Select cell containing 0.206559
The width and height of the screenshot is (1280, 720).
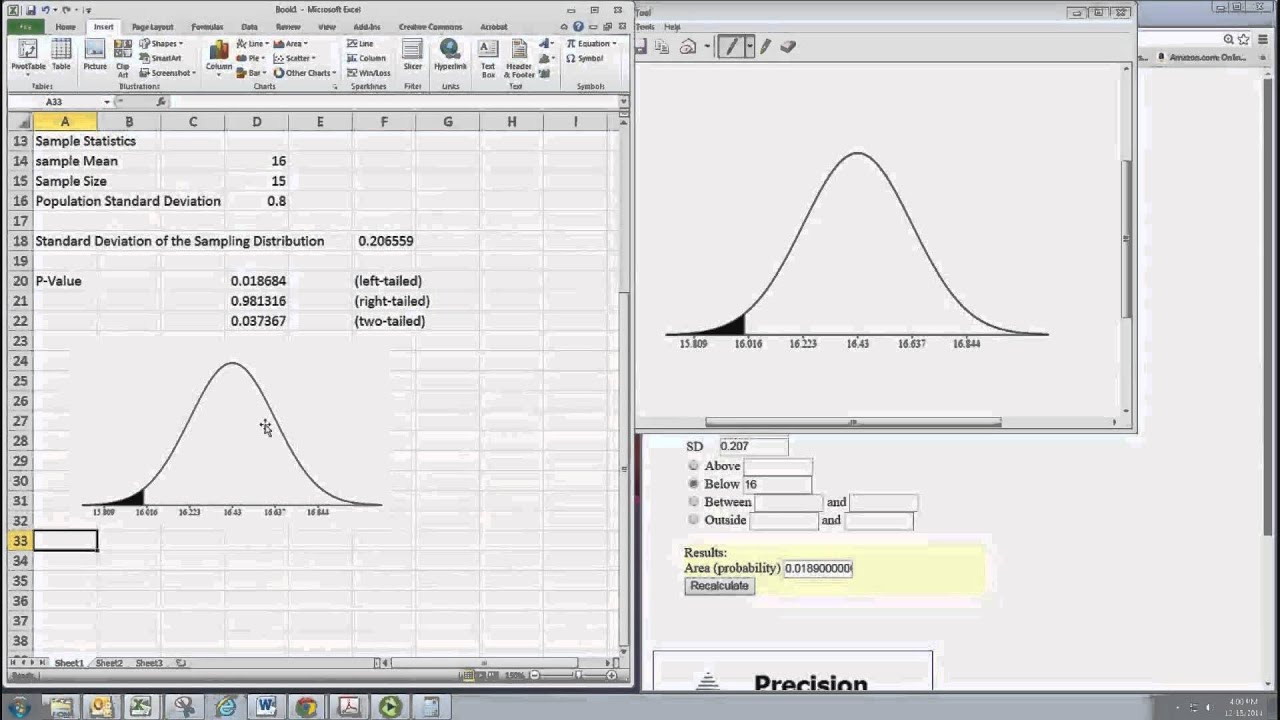tap(384, 241)
